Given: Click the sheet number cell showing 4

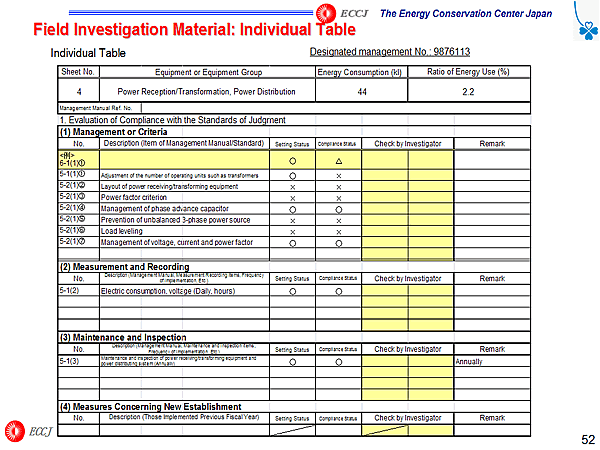Looking at the screenshot, I should [x=79, y=91].
